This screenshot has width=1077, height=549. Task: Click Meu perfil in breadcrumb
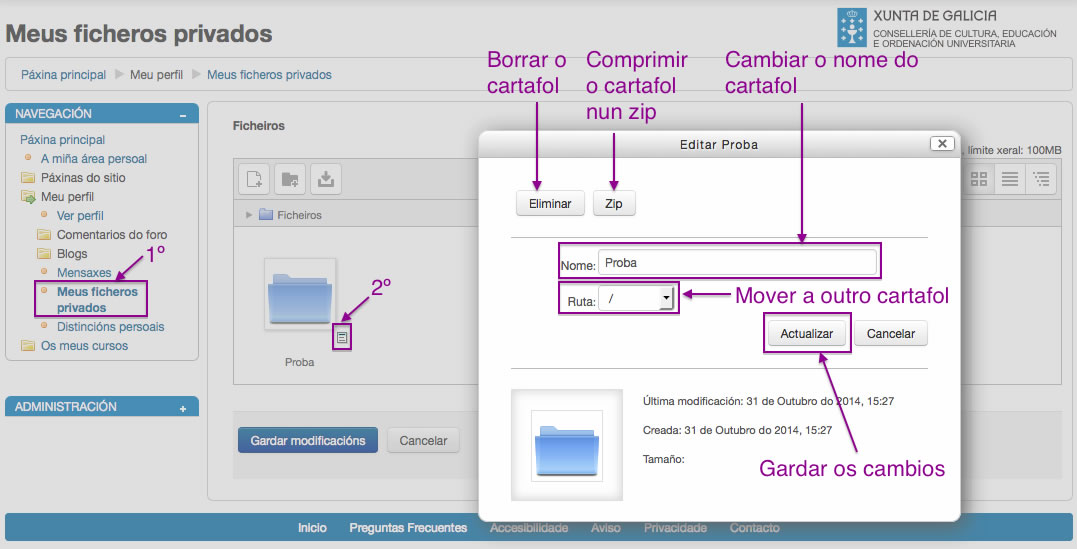[x=157, y=75]
